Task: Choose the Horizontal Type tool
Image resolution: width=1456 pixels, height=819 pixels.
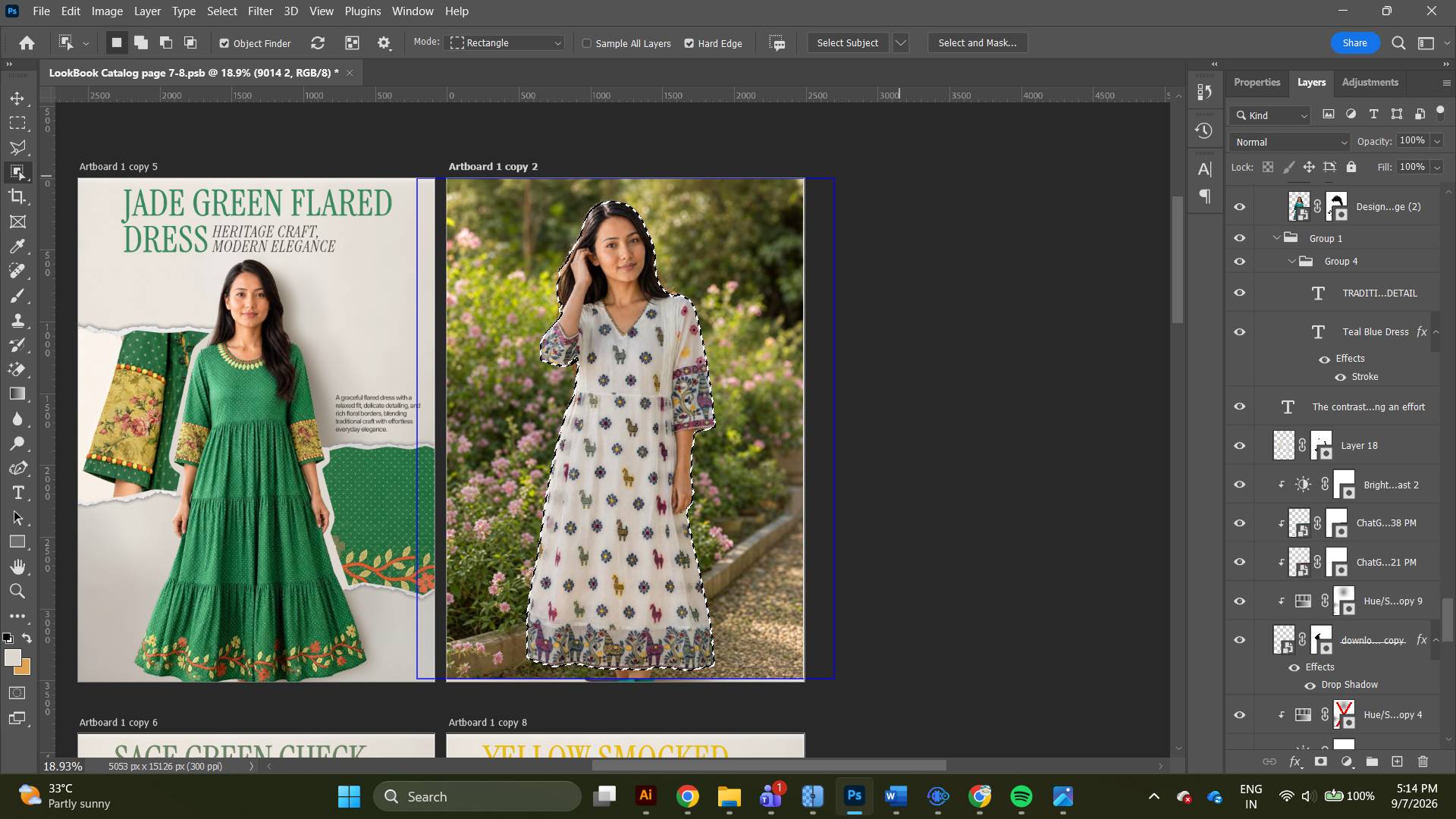Action: pyautogui.click(x=17, y=493)
